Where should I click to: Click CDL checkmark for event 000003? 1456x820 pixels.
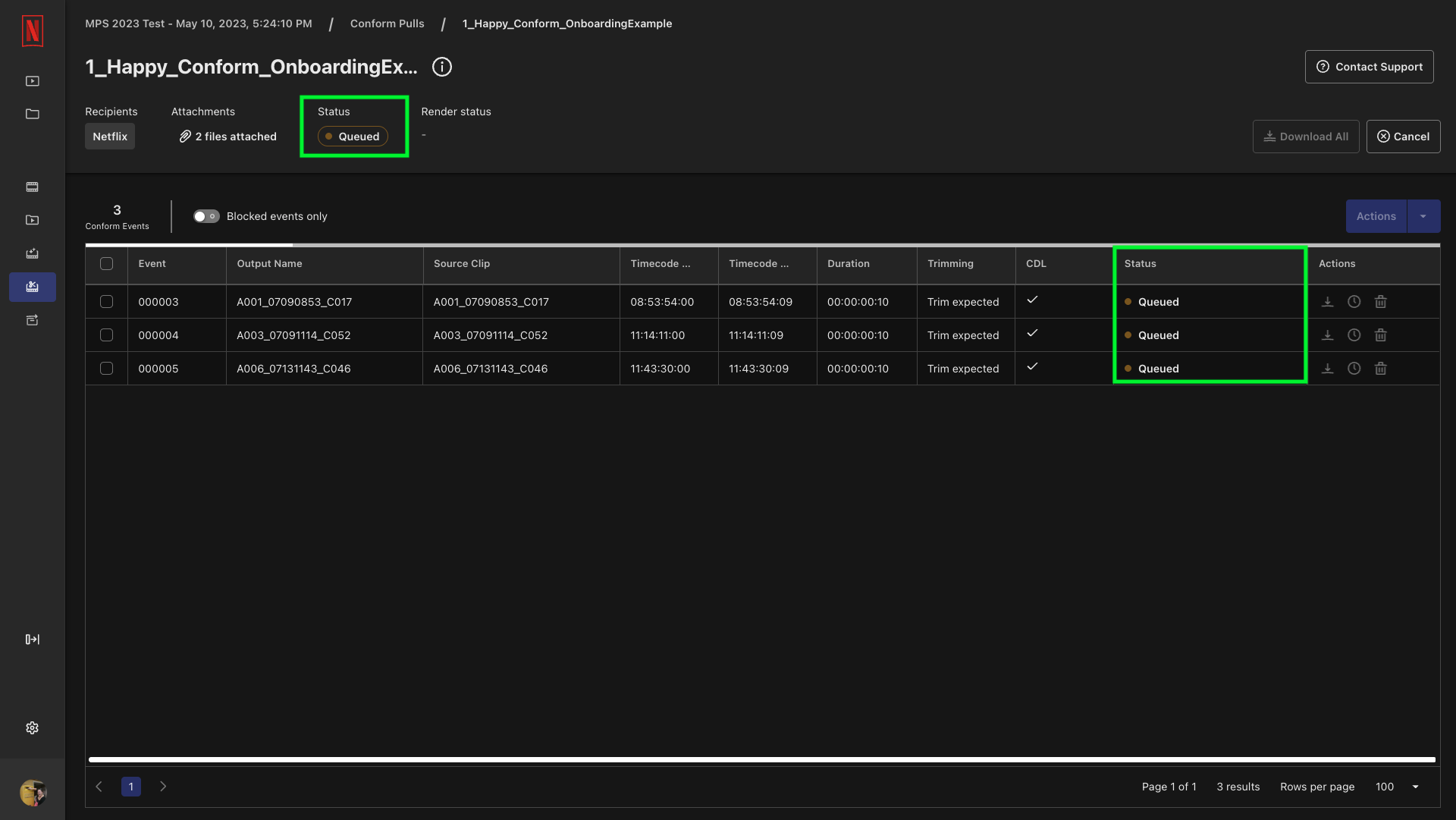[x=1032, y=300]
